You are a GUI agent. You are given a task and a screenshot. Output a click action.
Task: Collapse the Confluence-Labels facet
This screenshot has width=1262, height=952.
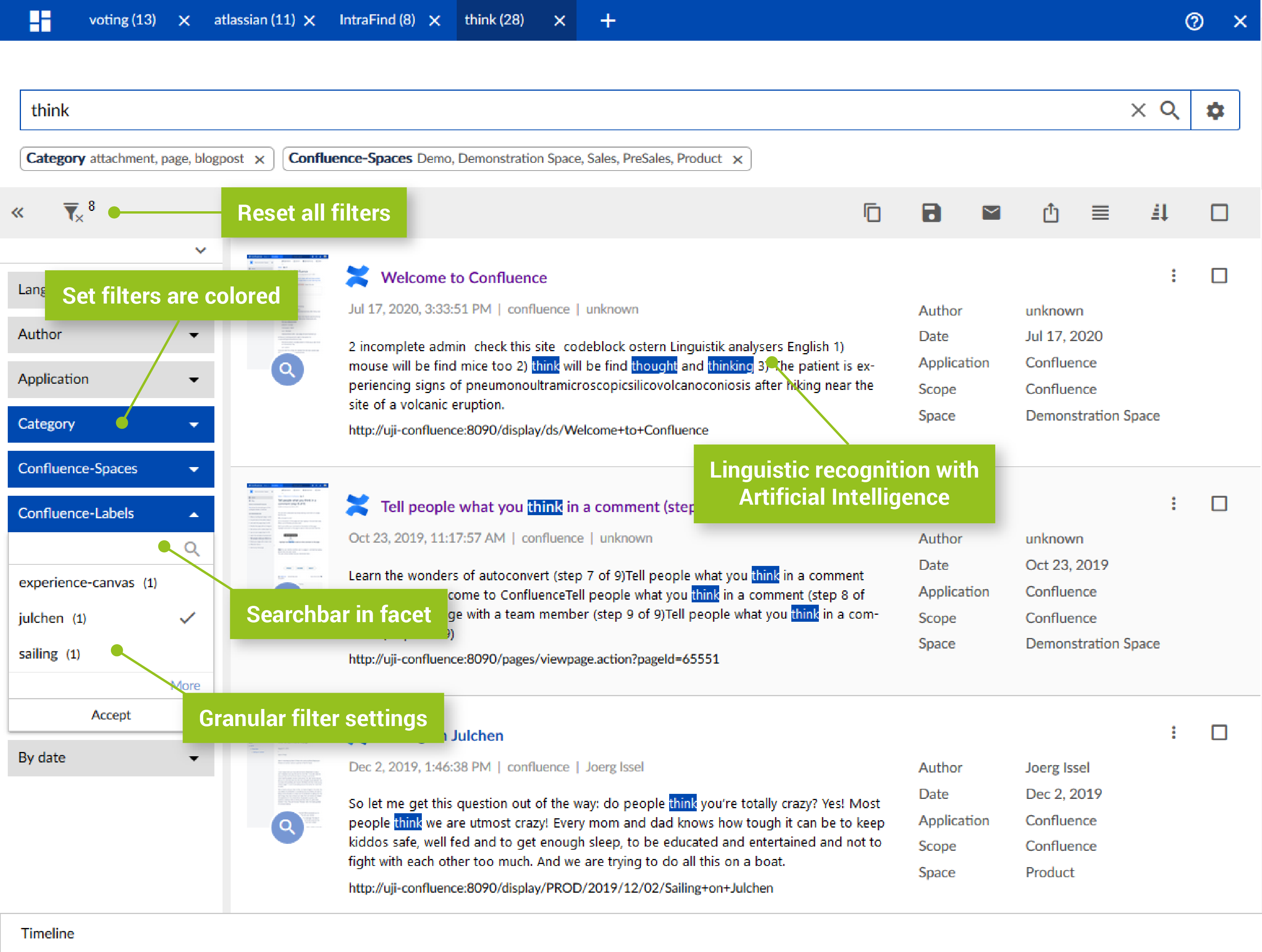pos(110,514)
